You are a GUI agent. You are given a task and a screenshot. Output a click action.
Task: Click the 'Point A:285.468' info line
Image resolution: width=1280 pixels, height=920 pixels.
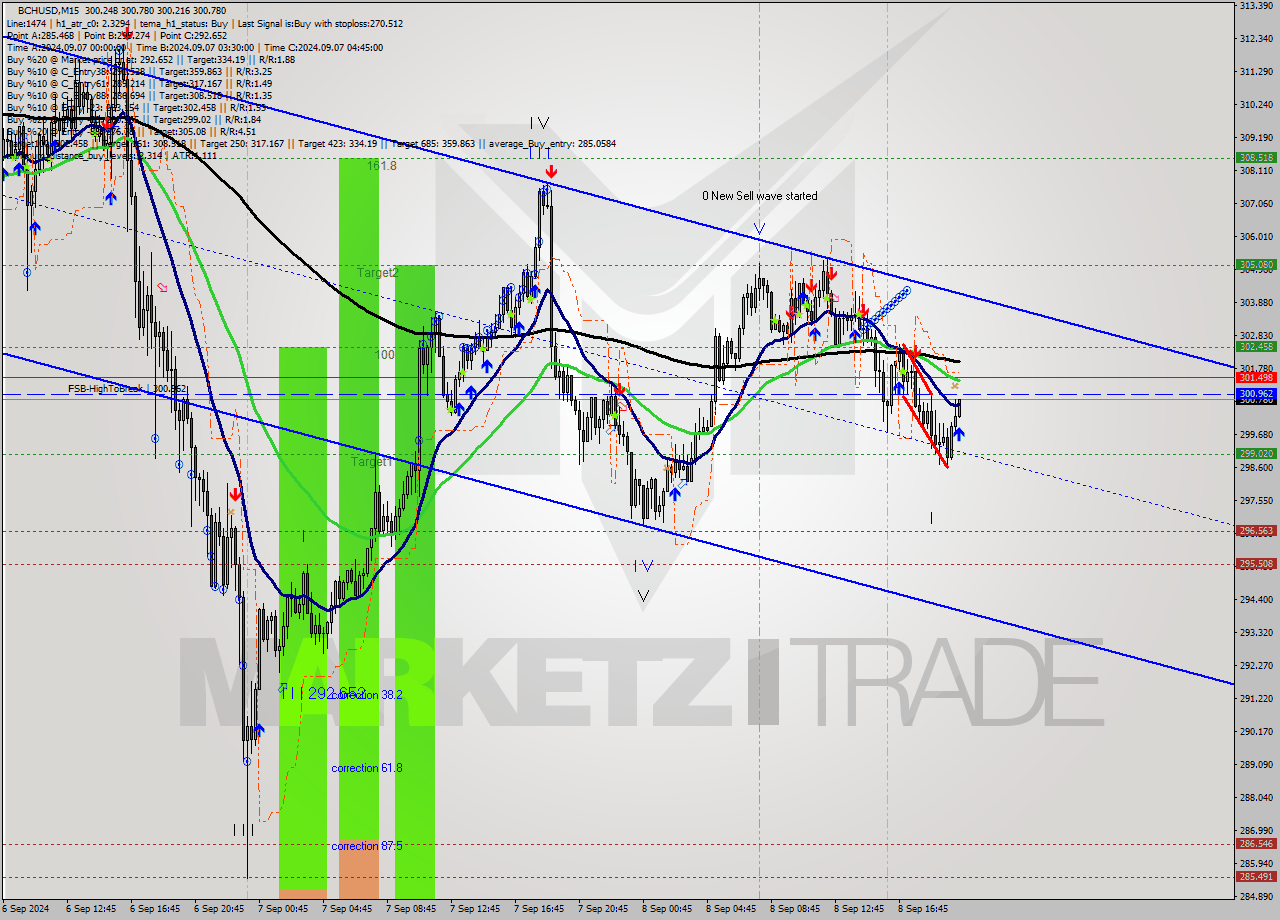pos(40,35)
